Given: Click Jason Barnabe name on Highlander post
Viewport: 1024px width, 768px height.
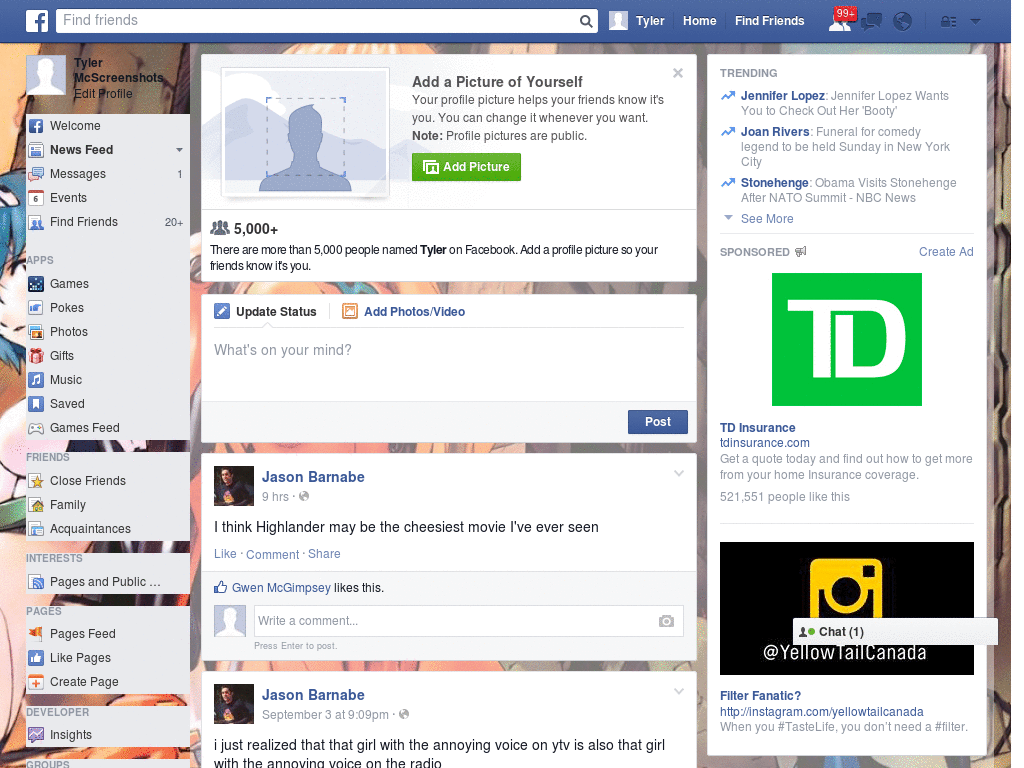Looking at the screenshot, I should (x=313, y=477).
